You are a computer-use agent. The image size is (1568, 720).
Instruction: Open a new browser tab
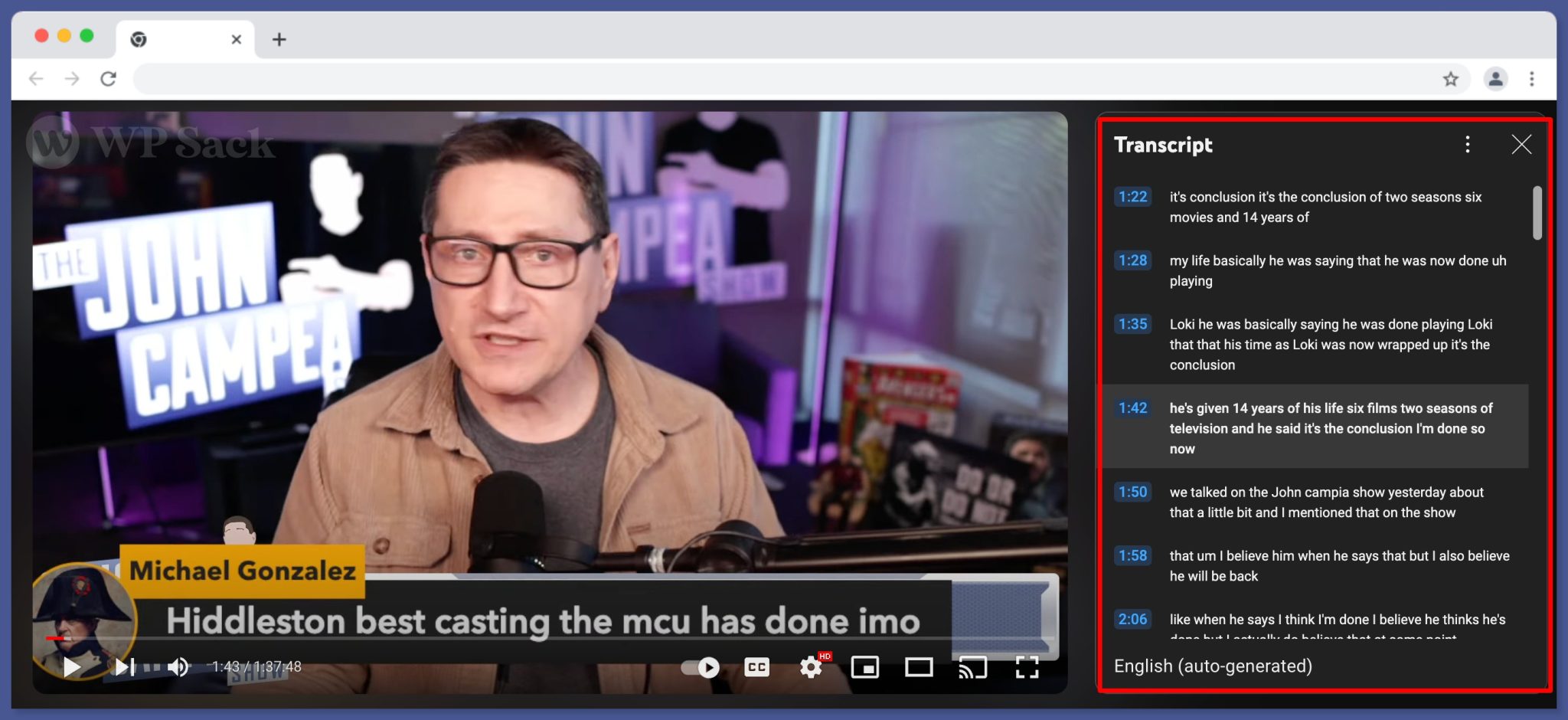click(279, 39)
